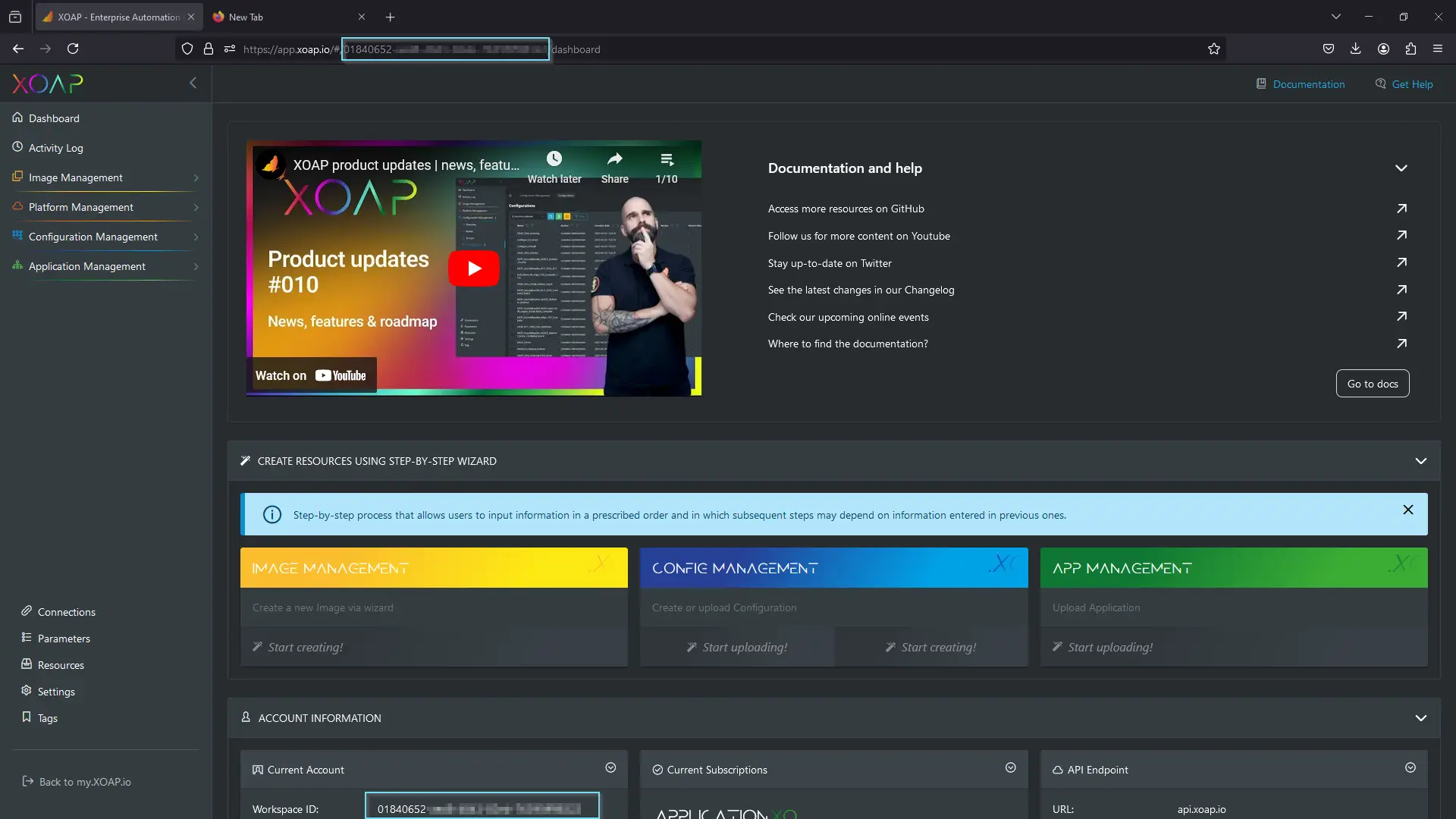This screenshot has height=819, width=1456.
Task: Start uploading a Configuration
Action: pos(737,648)
